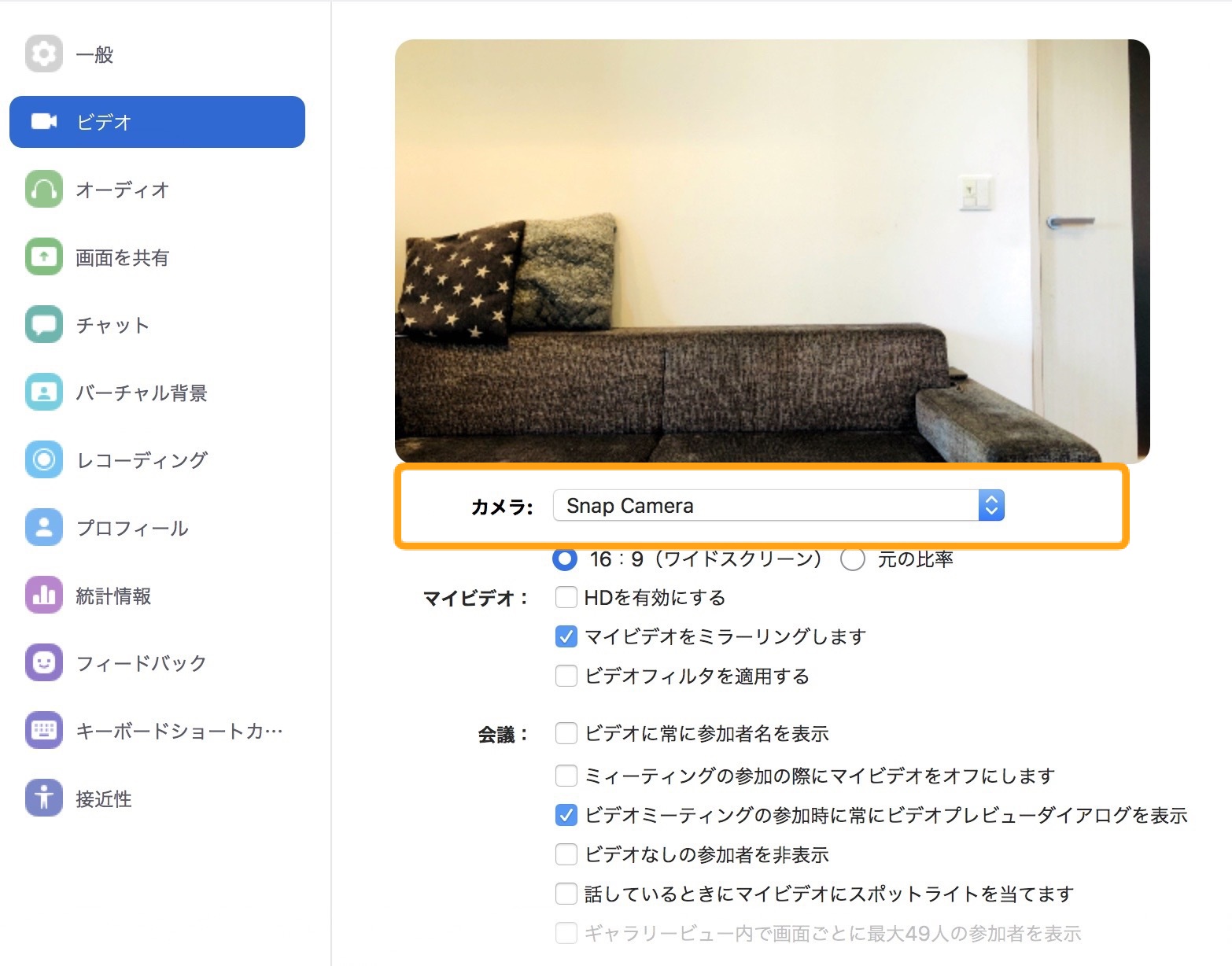Enable ビデオフィルタを適用する checkbox

(x=566, y=676)
